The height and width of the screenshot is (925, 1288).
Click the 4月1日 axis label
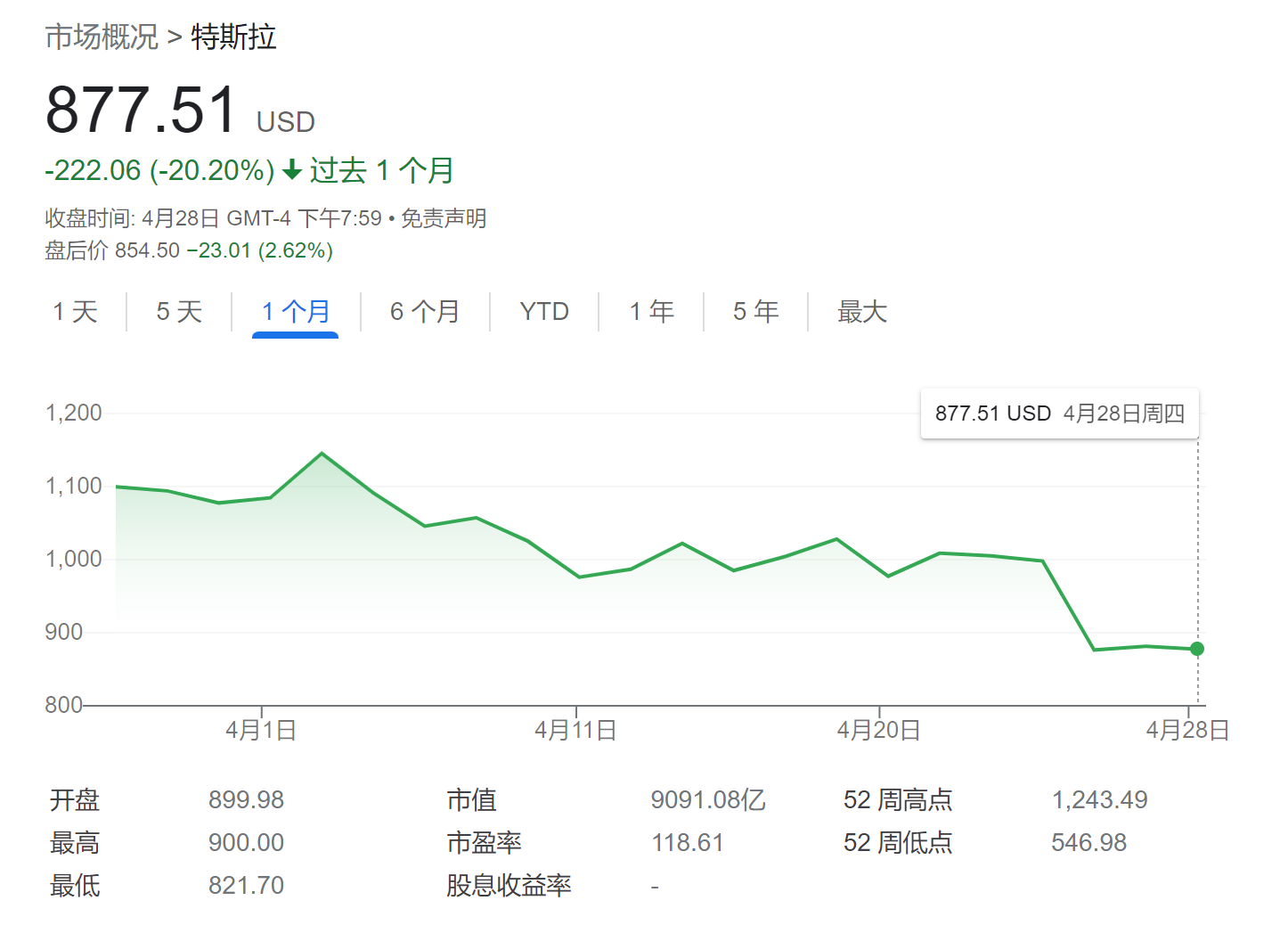tap(261, 731)
